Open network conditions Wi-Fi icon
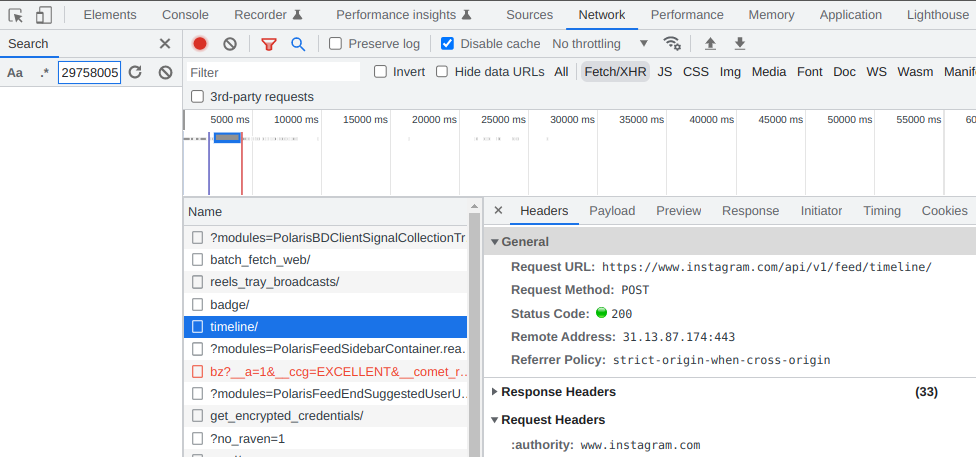This screenshot has height=457, width=976. tap(673, 44)
